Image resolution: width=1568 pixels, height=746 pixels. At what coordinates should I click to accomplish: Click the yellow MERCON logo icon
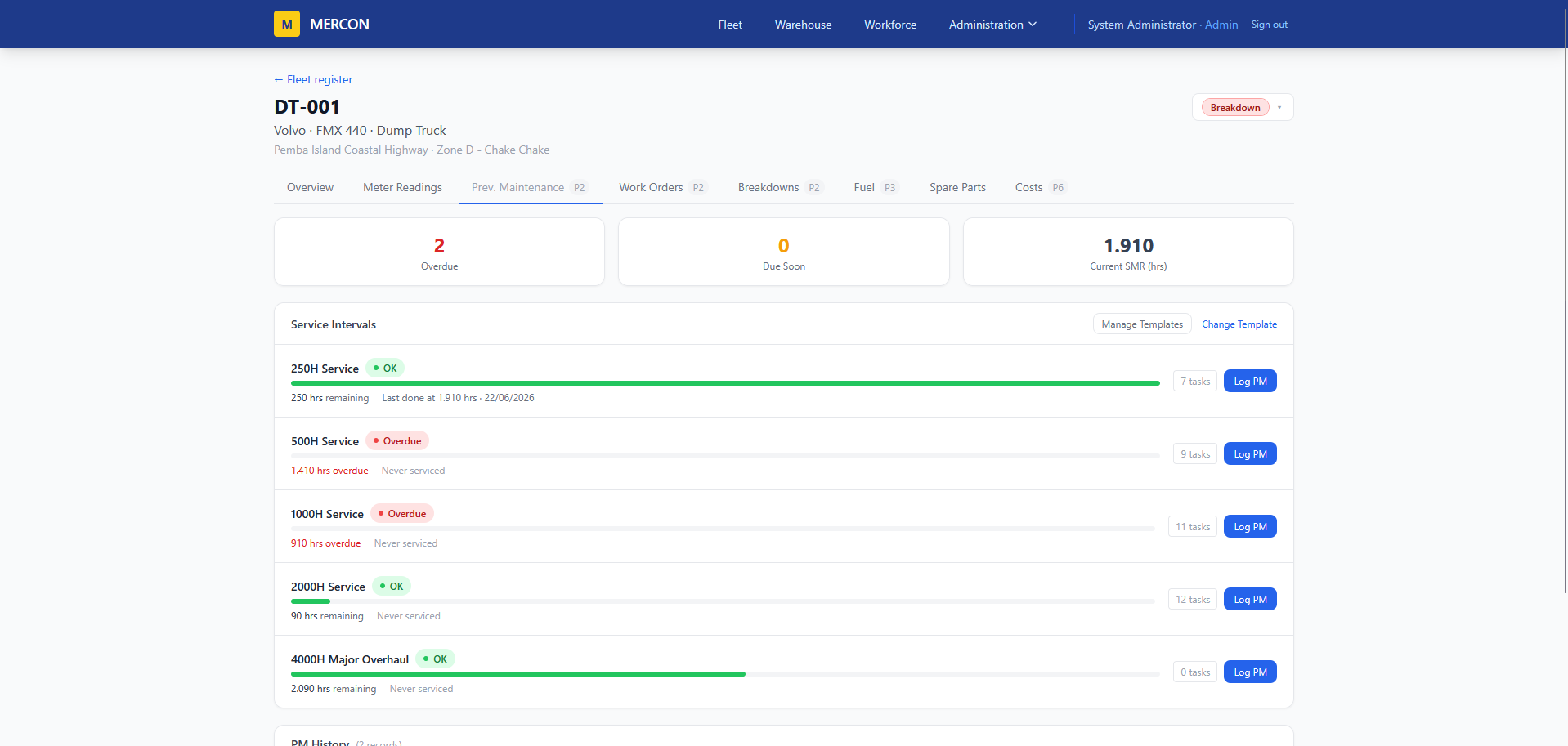point(287,25)
